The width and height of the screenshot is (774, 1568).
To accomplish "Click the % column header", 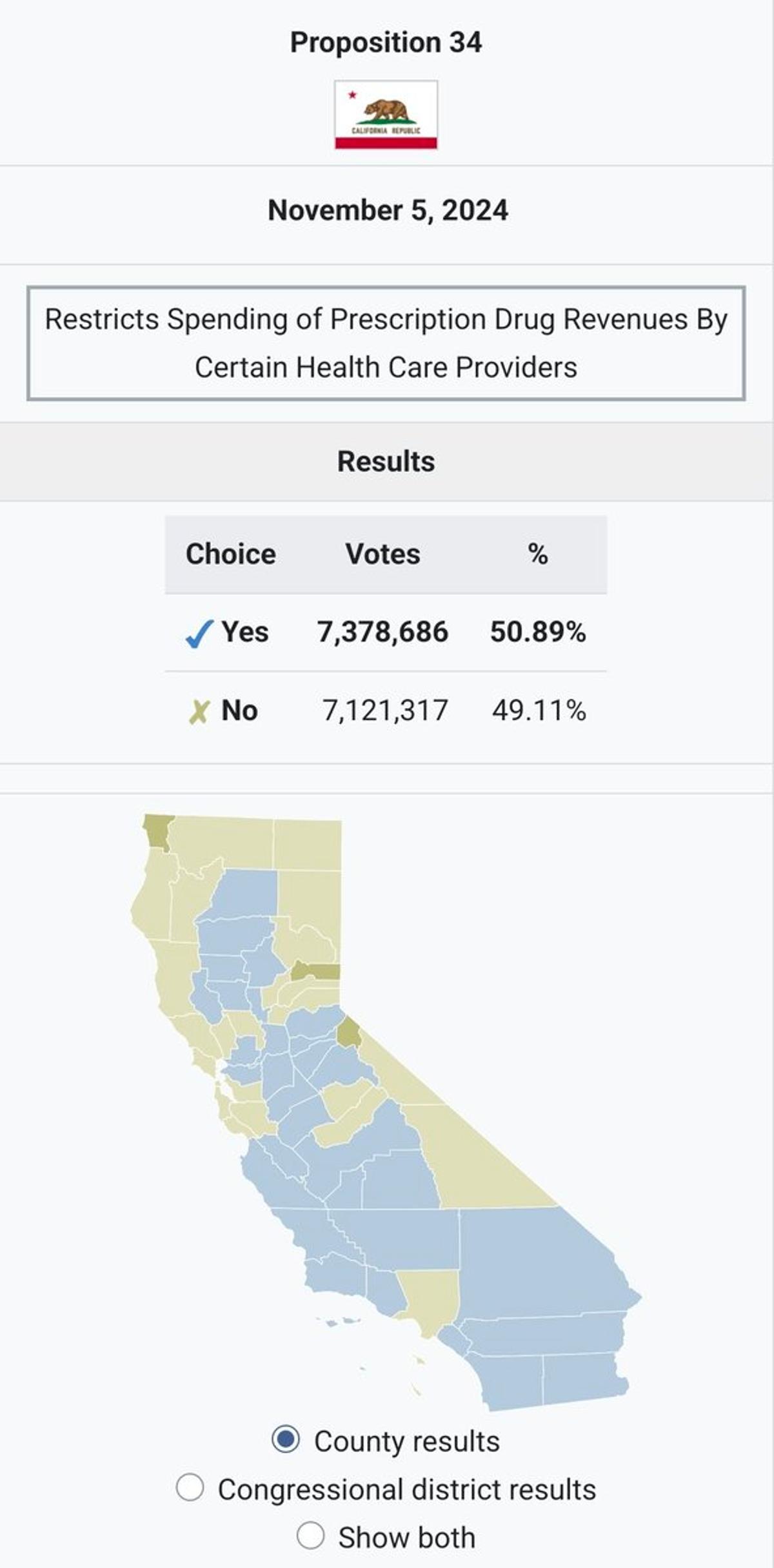I will click(x=537, y=554).
